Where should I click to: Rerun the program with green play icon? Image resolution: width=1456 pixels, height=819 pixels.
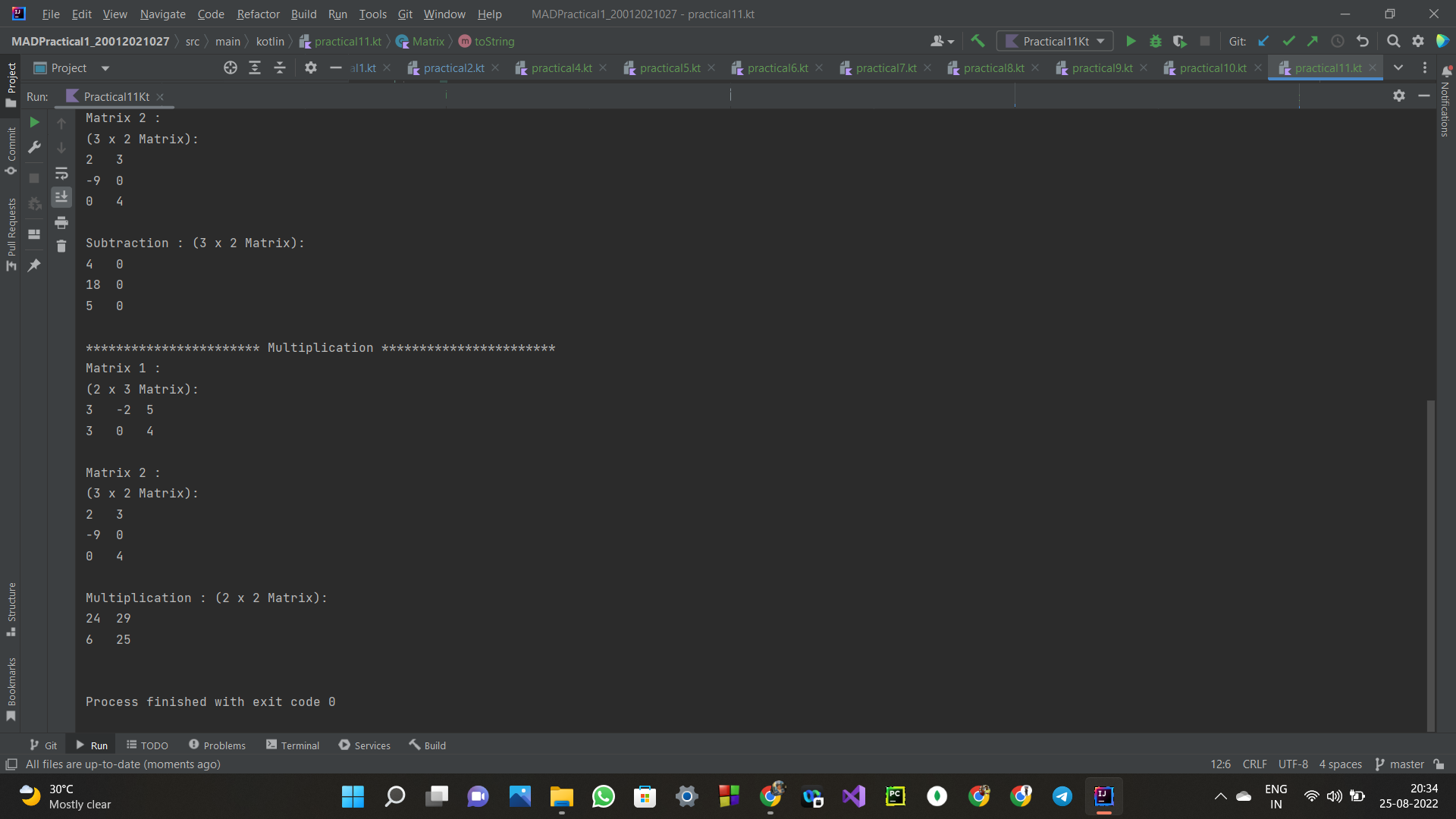(33, 121)
